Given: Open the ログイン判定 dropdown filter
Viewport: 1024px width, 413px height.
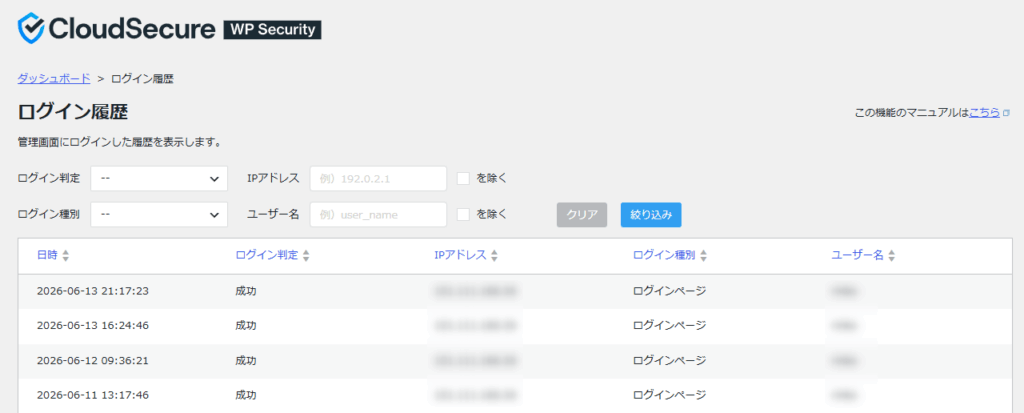Looking at the screenshot, I should (159, 178).
